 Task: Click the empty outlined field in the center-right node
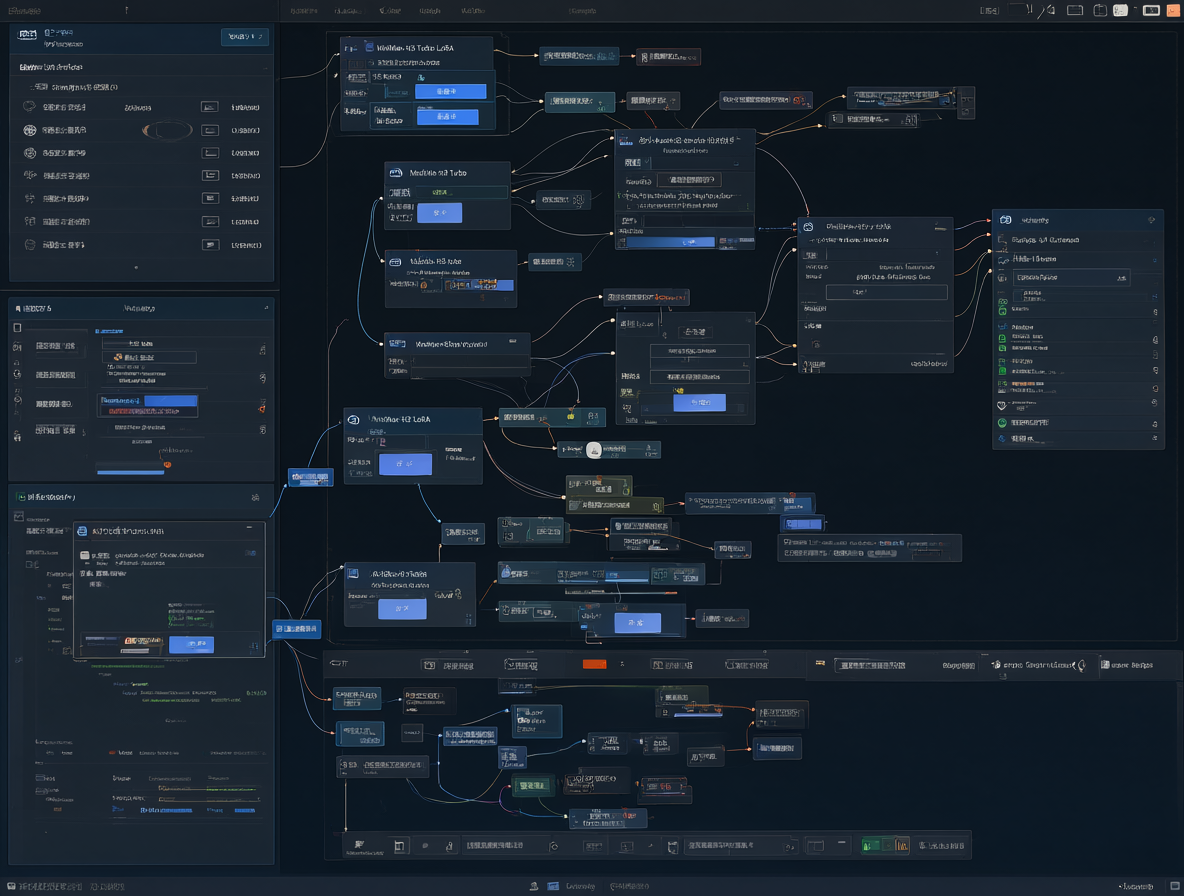886,292
